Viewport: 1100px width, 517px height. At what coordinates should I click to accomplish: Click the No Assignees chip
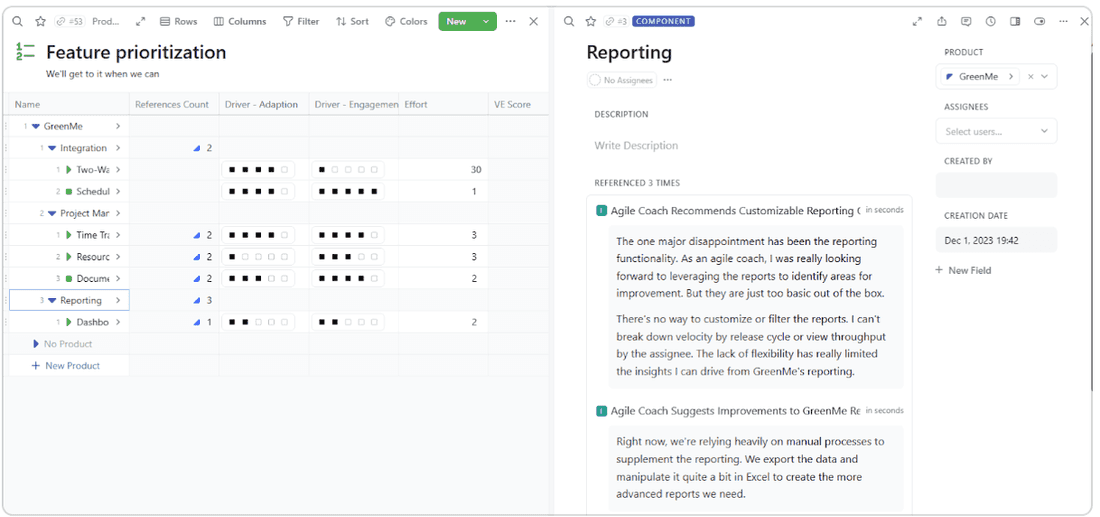click(x=622, y=80)
